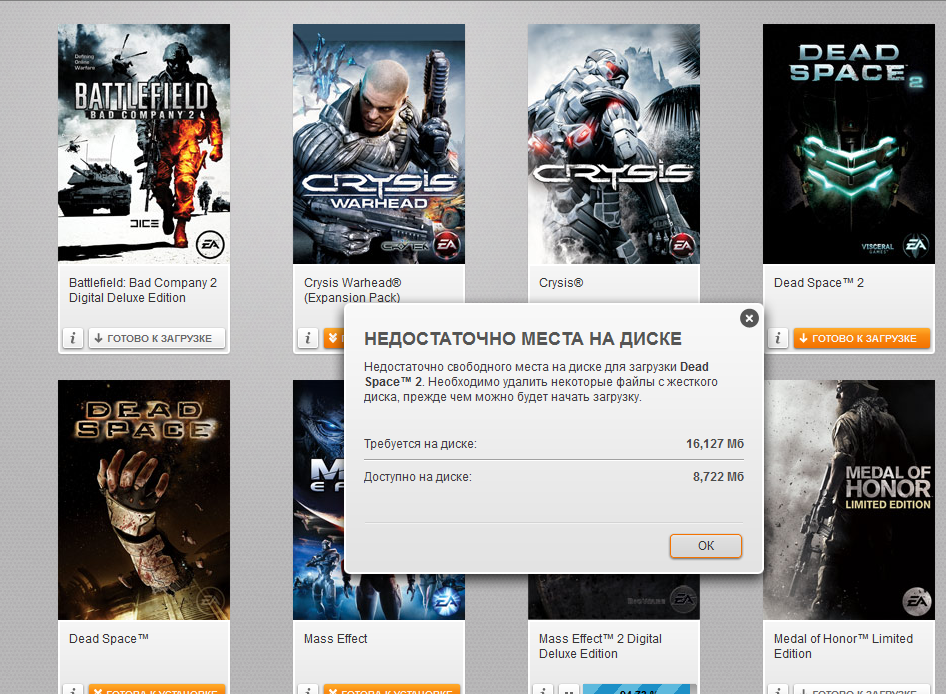Click the dialog's disk space explanation paragraph
The height and width of the screenshot is (694, 946).
pyautogui.click(x=541, y=382)
